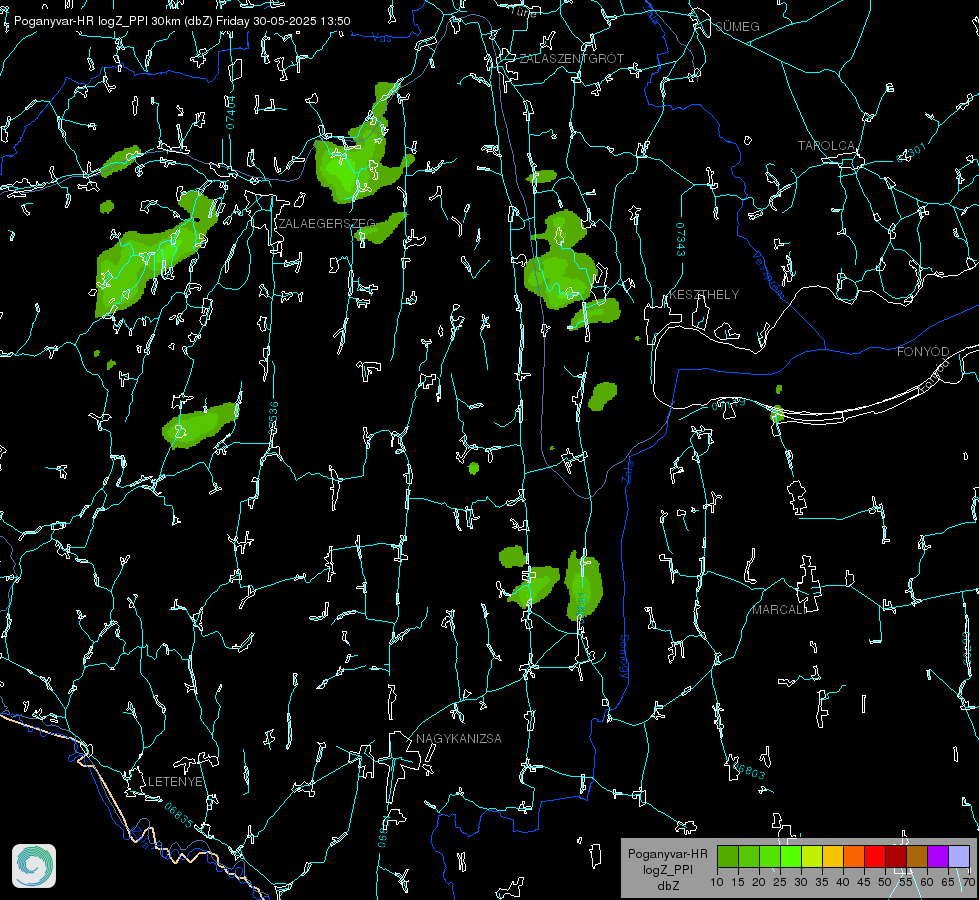Click the legend unit dbZ

668,886
